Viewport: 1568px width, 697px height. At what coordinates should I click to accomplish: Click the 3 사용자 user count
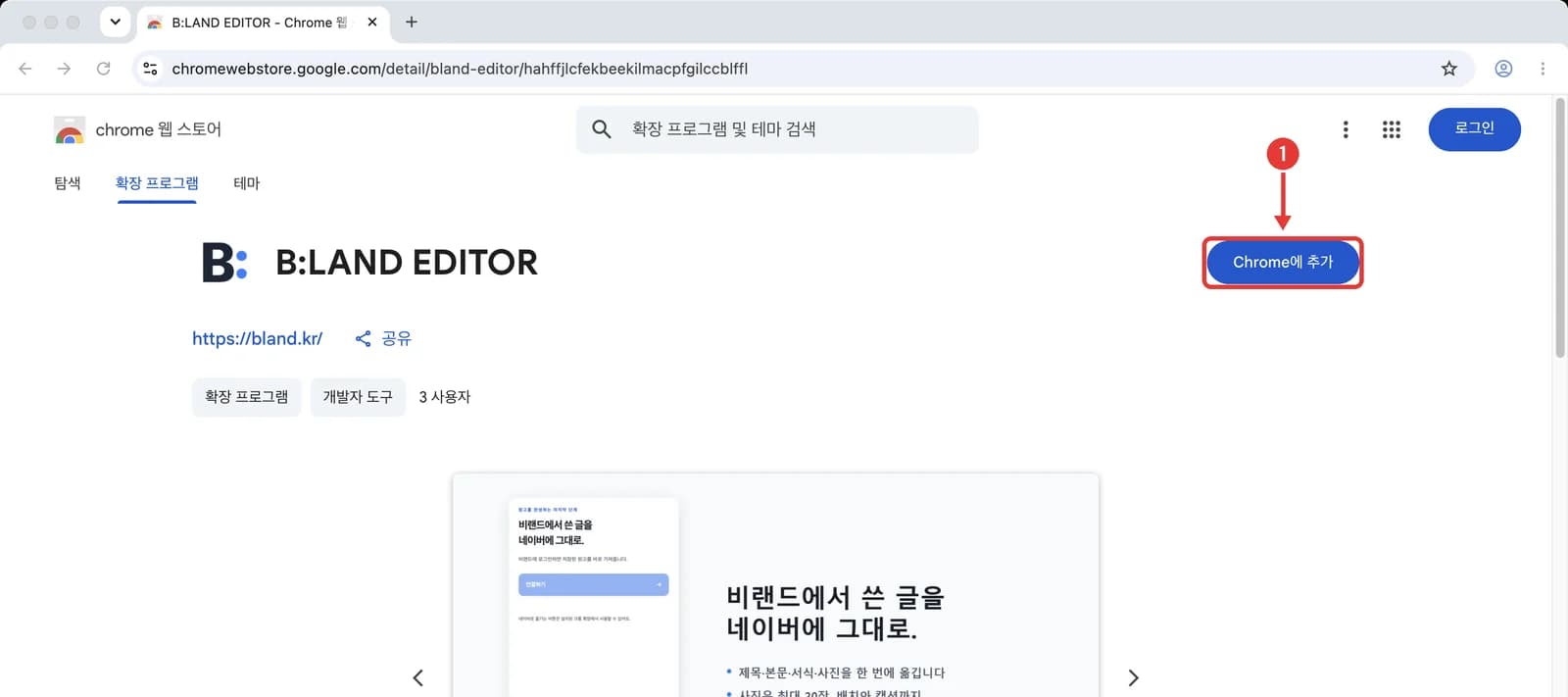445,397
